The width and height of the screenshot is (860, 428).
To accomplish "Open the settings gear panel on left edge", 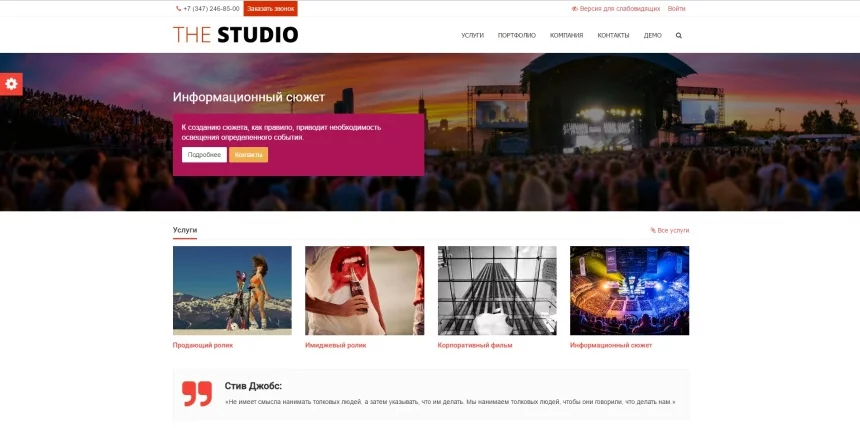I will point(11,84).
